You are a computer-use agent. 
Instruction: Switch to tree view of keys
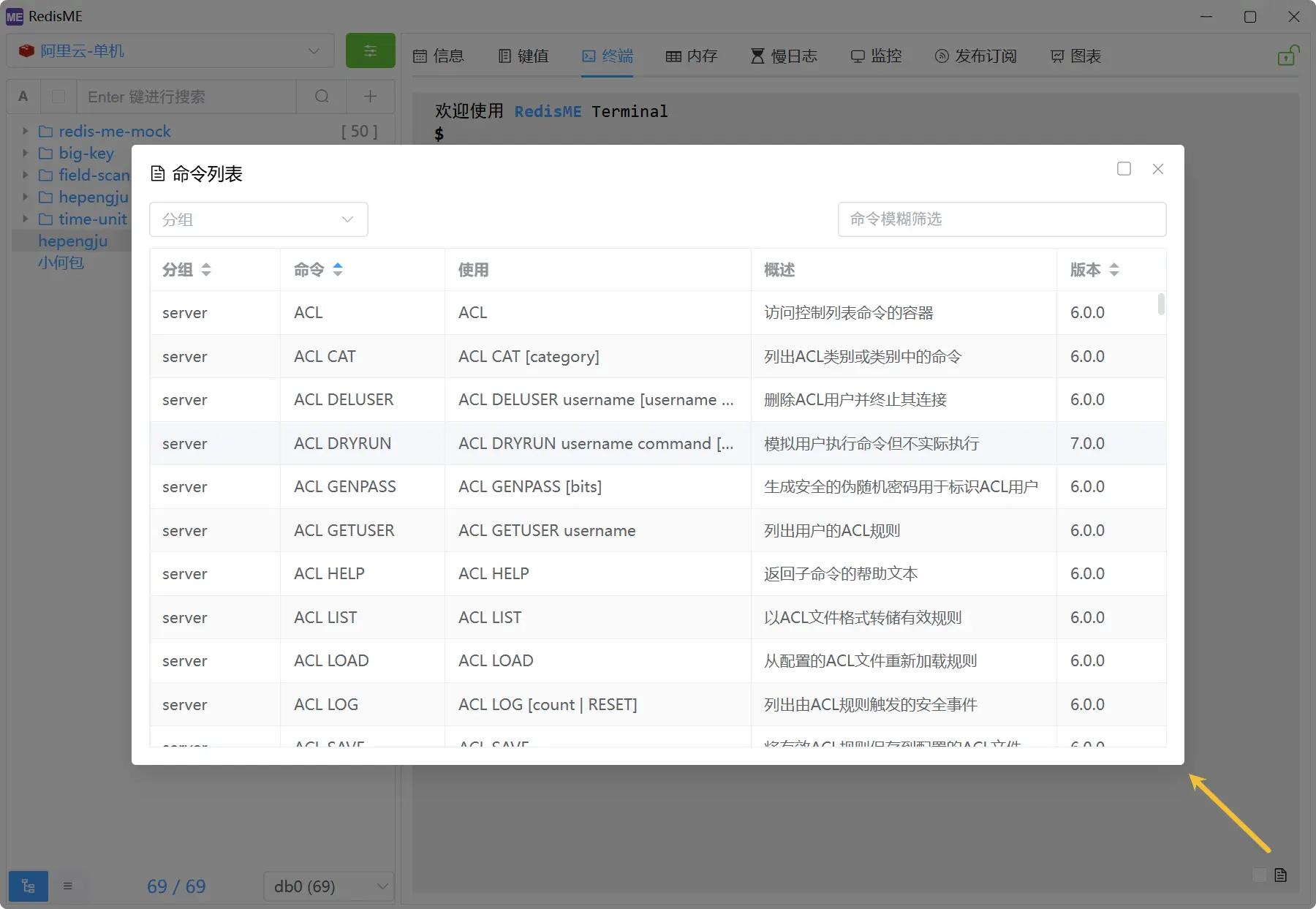(29, 886)
